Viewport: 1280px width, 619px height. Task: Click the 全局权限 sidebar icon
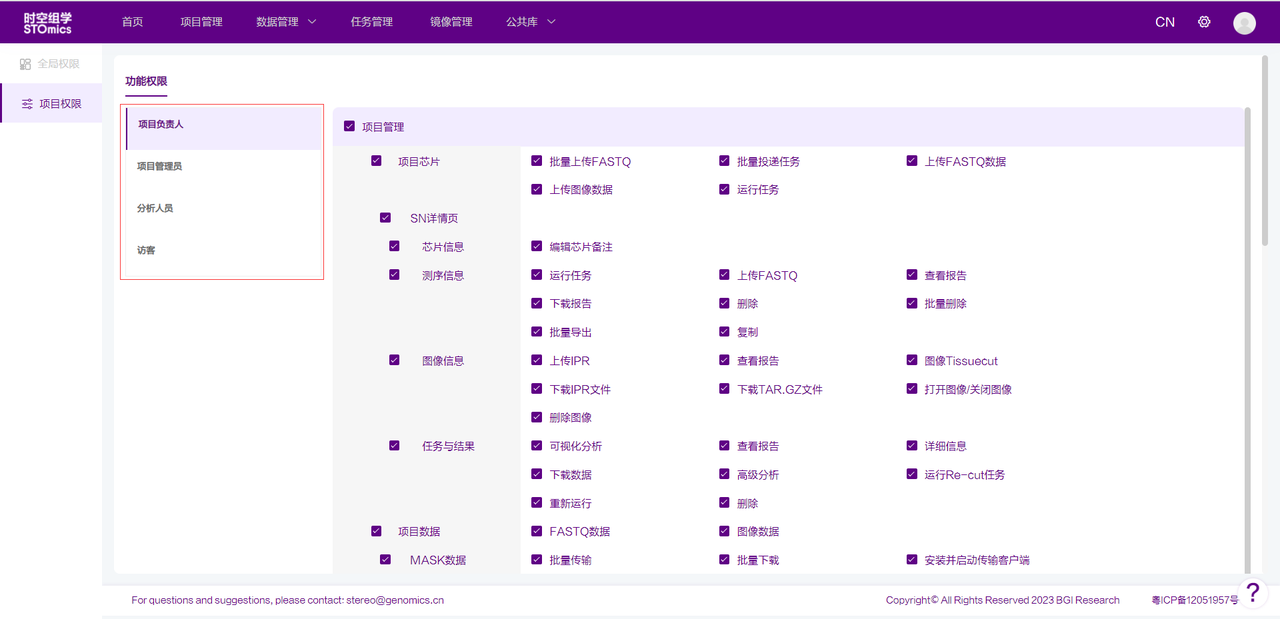click(26, 64)
